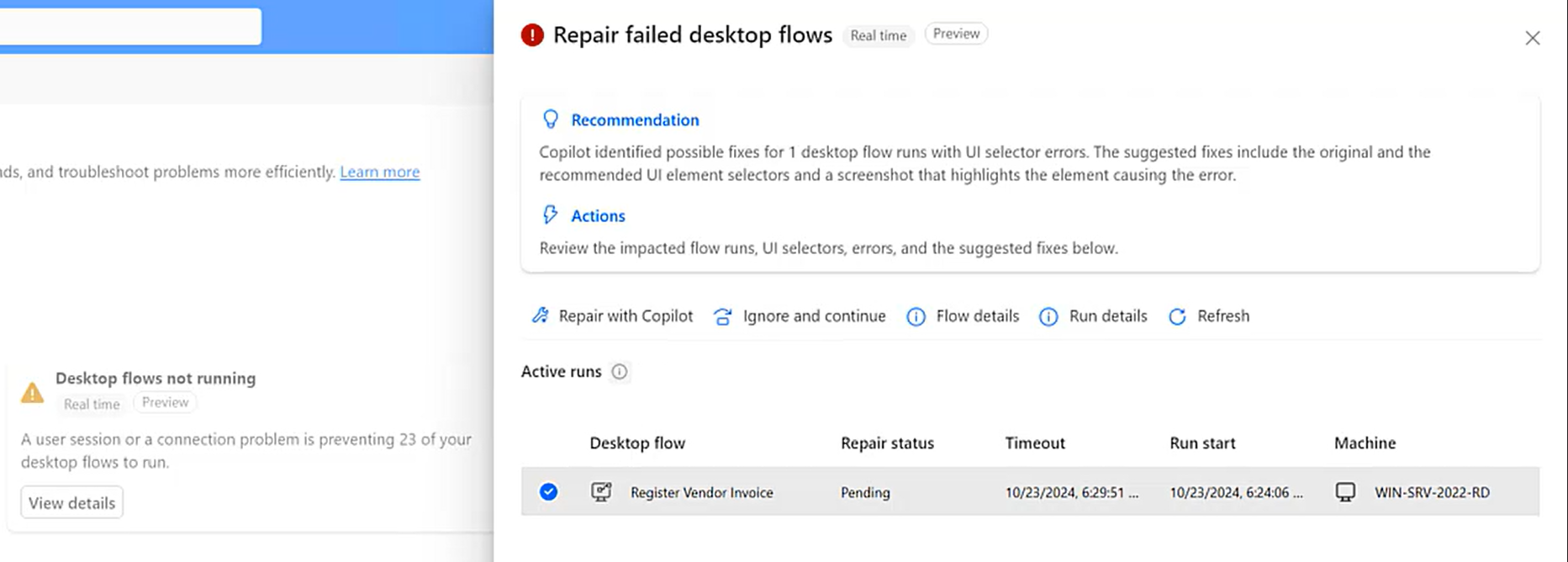Screen dimensions: 1568x562
Task: Click the desktop flow icon in the row
Action: pos(601,492)
